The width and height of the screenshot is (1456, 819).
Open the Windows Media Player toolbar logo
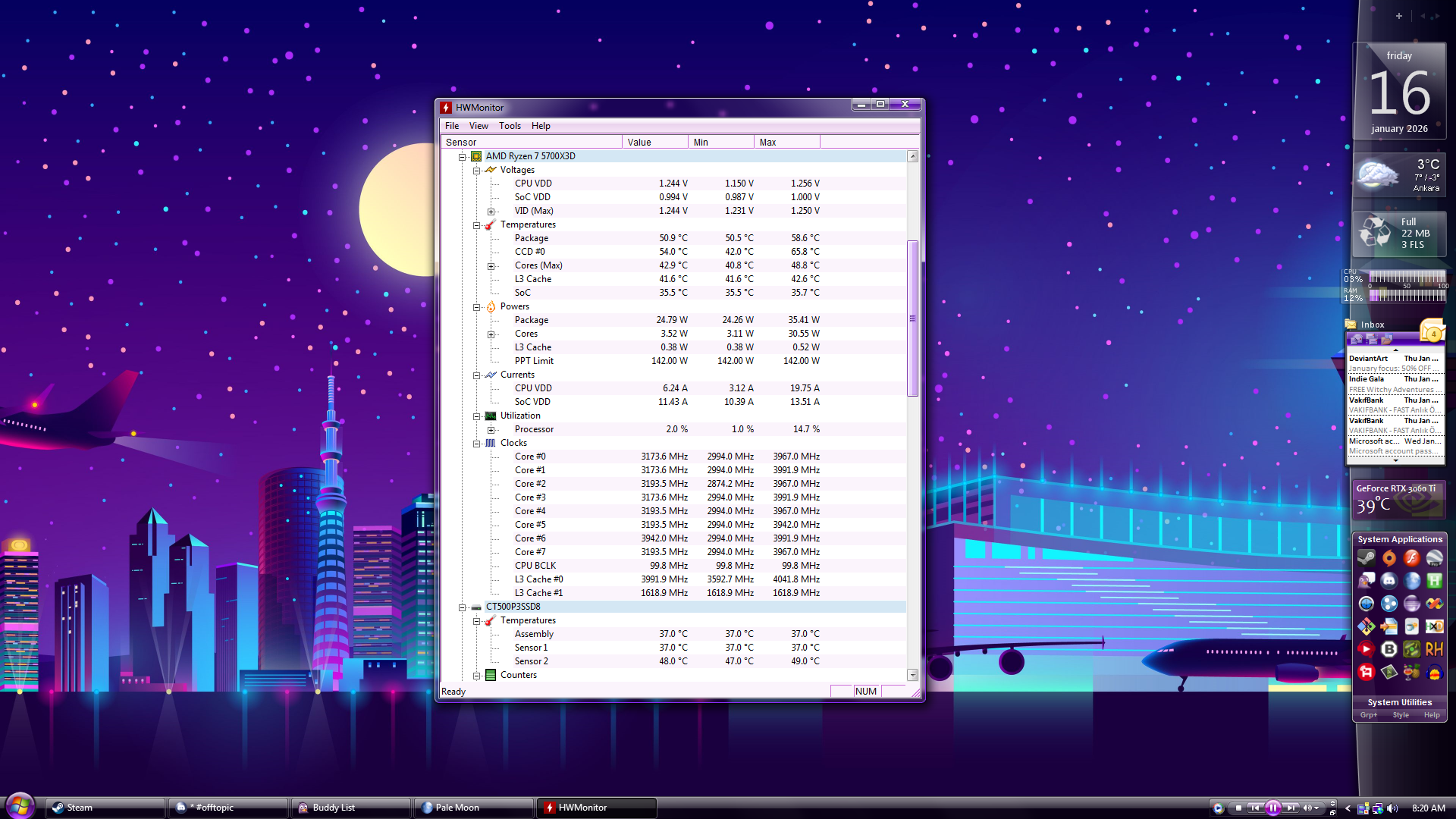1218,808
